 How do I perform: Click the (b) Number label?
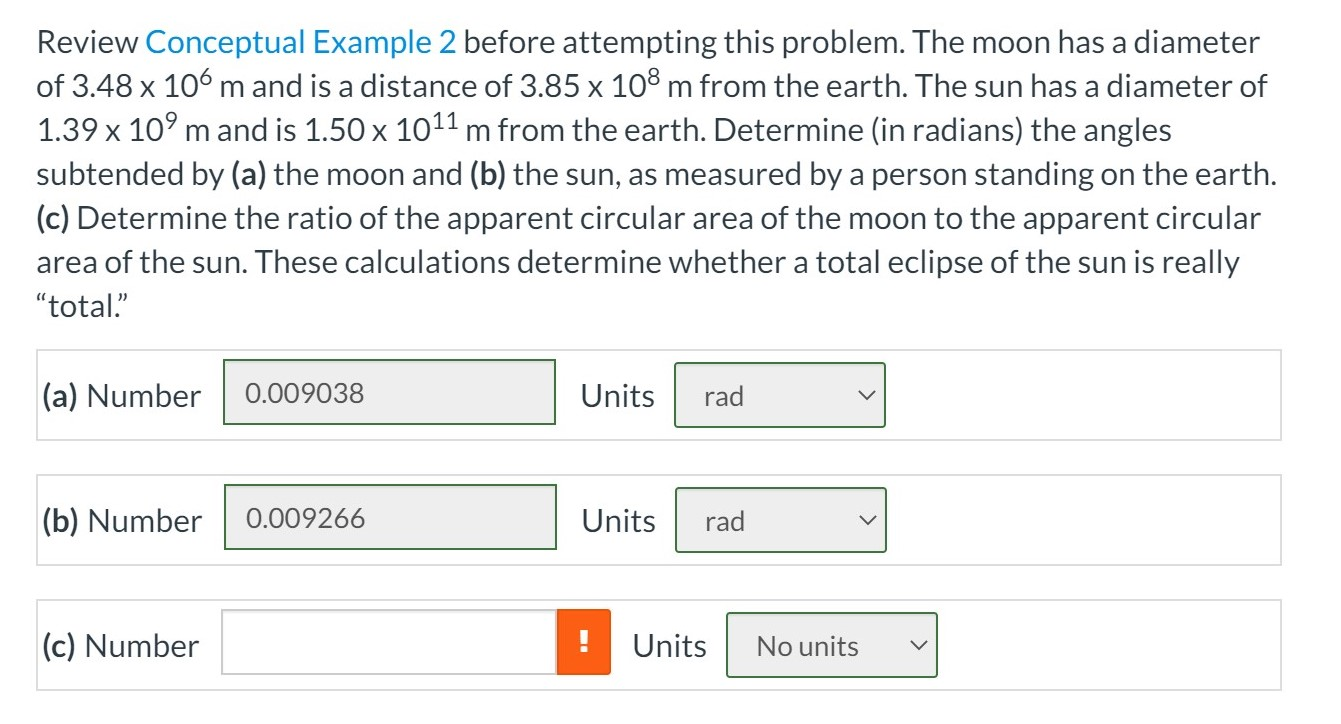point(121,520)
